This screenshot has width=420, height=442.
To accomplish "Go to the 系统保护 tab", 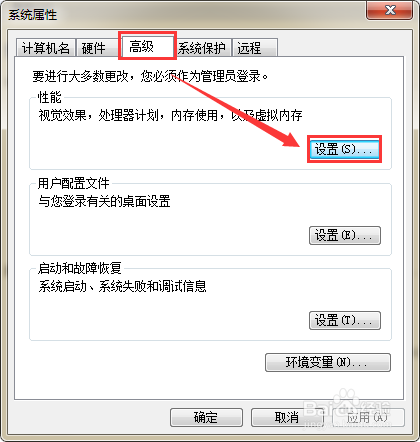I will pos(202,48).
